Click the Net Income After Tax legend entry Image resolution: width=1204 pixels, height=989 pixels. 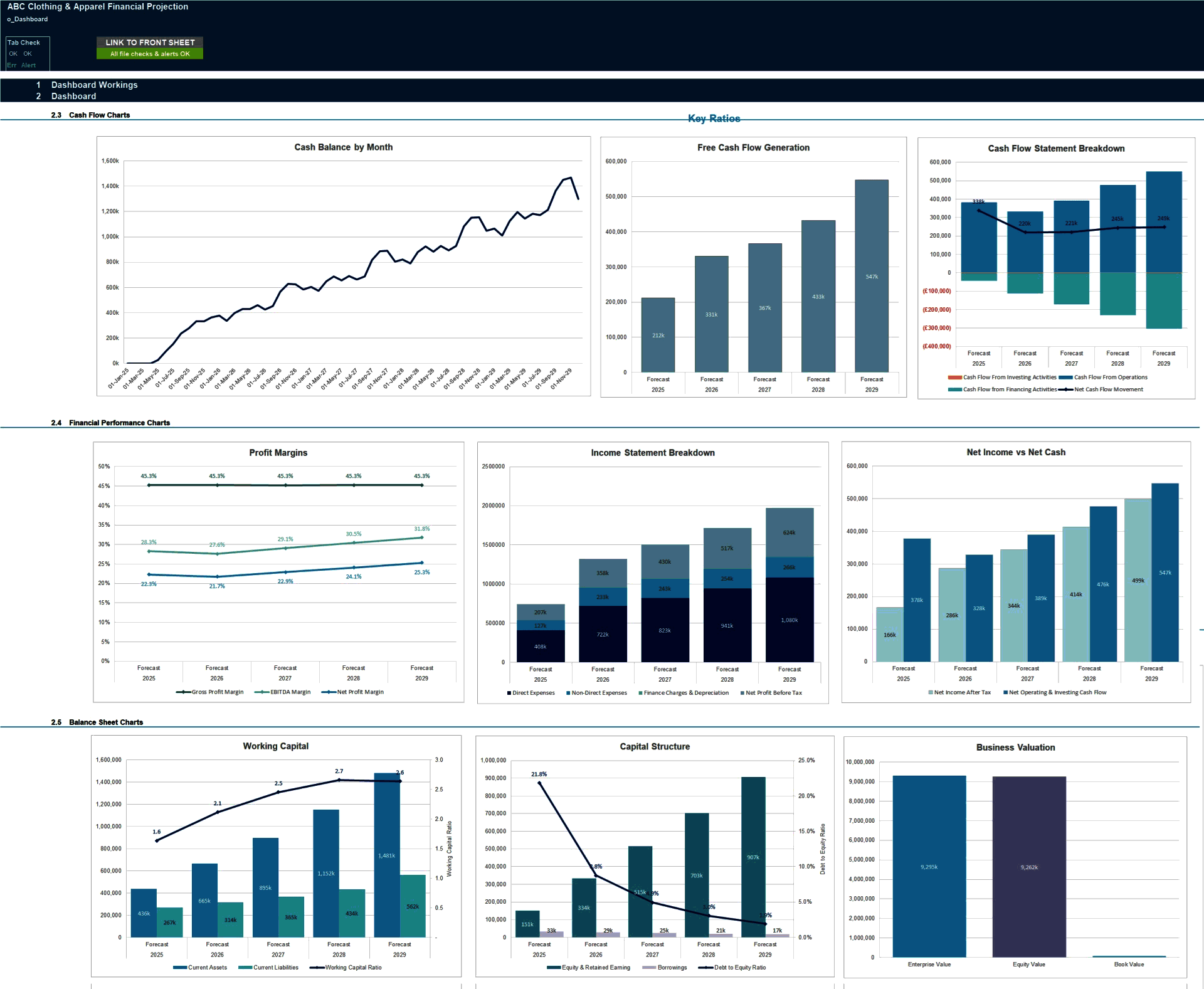tap(959, 692)
